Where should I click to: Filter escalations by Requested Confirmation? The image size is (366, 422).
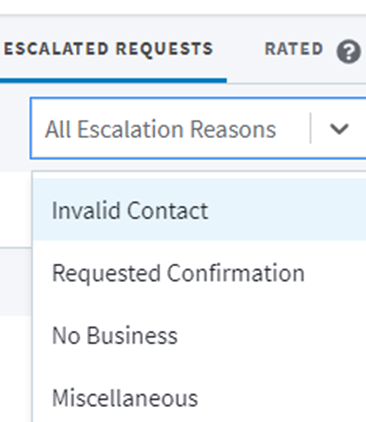pyautogui.click(x=199, y=273)
